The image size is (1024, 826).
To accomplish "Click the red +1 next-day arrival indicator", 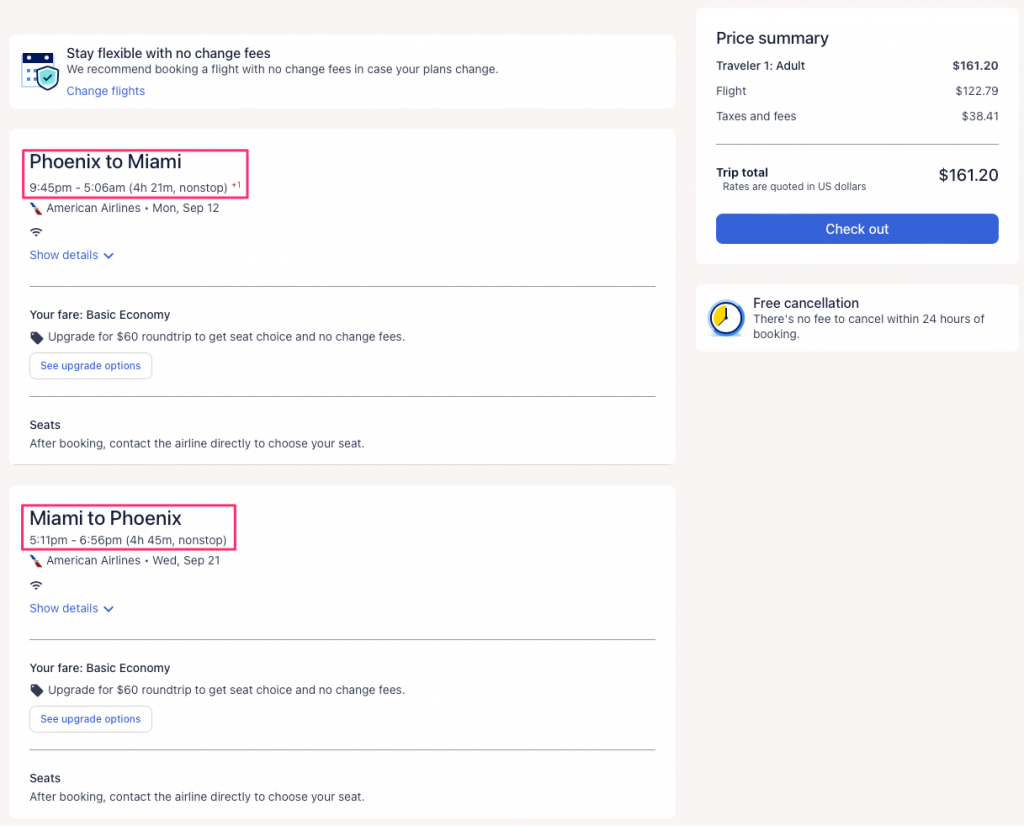I will point(236,185).
